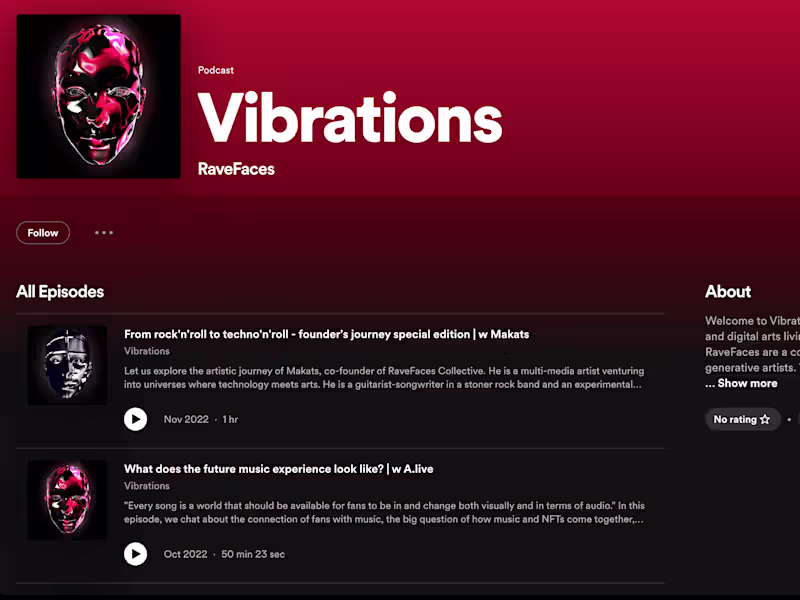
Task: Click the Makats episode's dark mask thumbnail
Action: click(x=67, y=365)
